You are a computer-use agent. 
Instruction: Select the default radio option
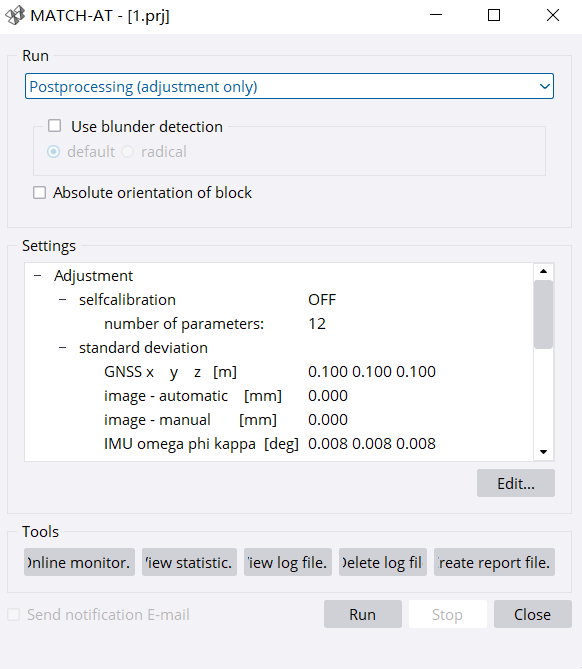tap(53, 151)
